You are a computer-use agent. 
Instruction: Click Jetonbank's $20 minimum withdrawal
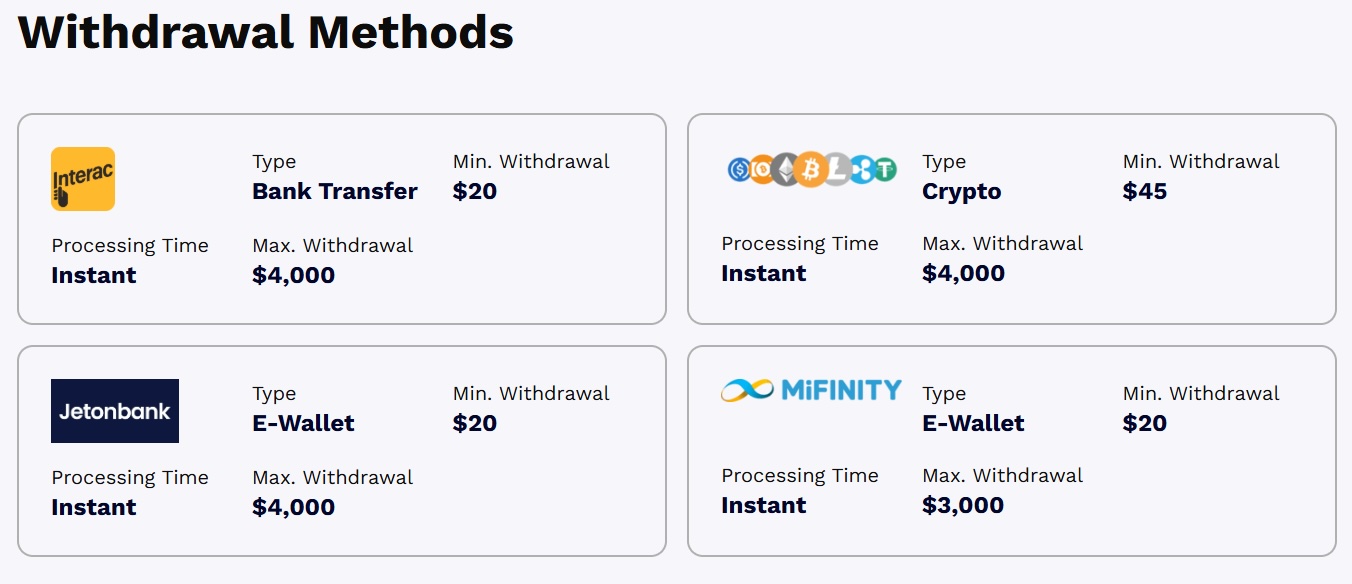pos(475,423)
